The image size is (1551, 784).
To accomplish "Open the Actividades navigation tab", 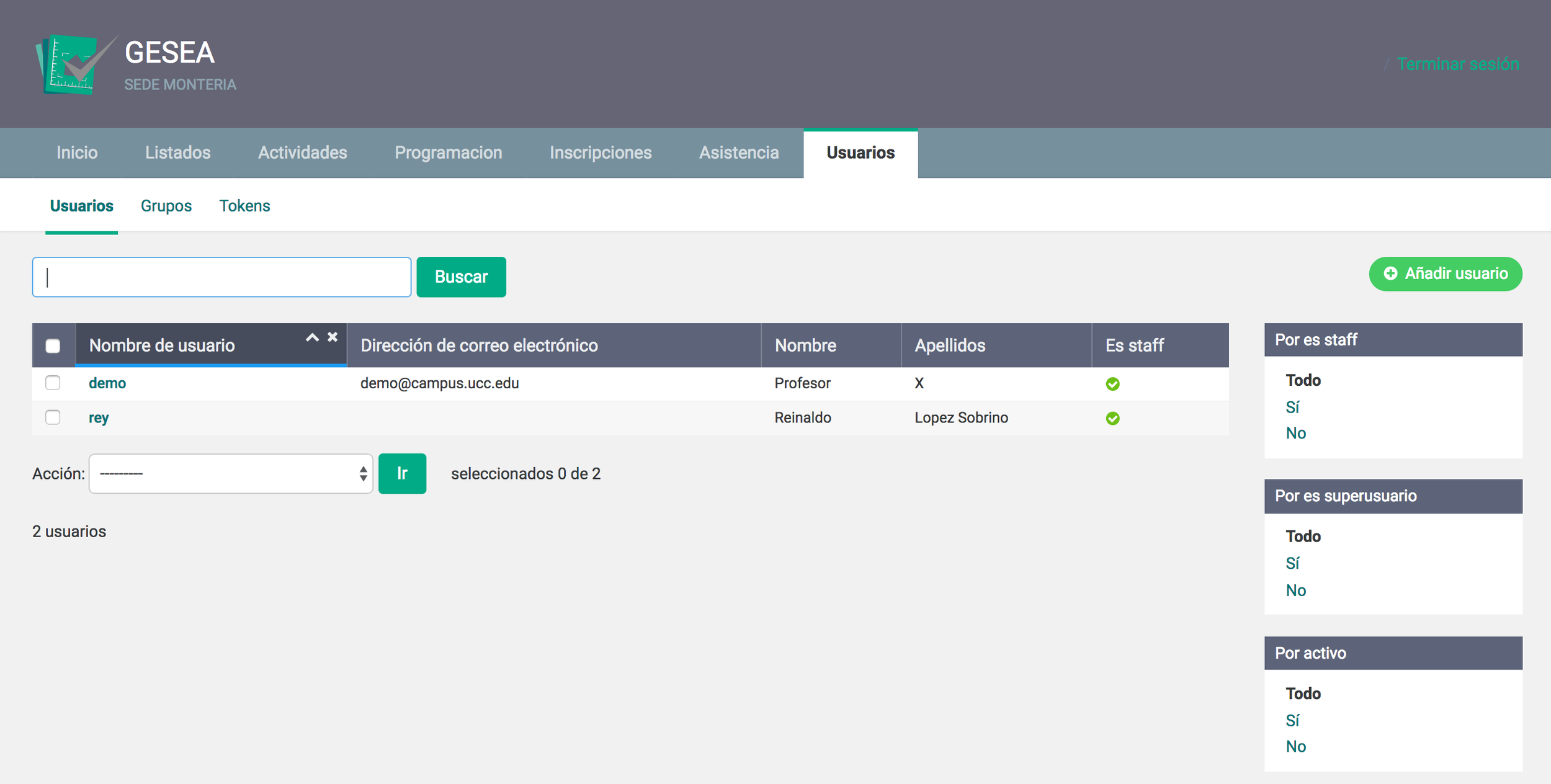I will [x=302, y=153].
